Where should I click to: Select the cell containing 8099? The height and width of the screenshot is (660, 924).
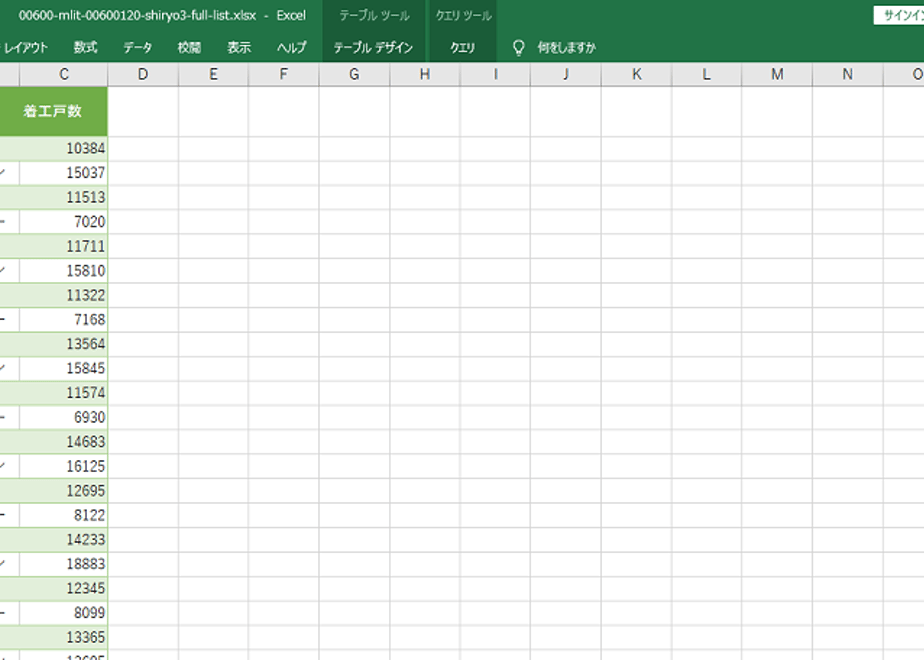click(x=64, y=613)
